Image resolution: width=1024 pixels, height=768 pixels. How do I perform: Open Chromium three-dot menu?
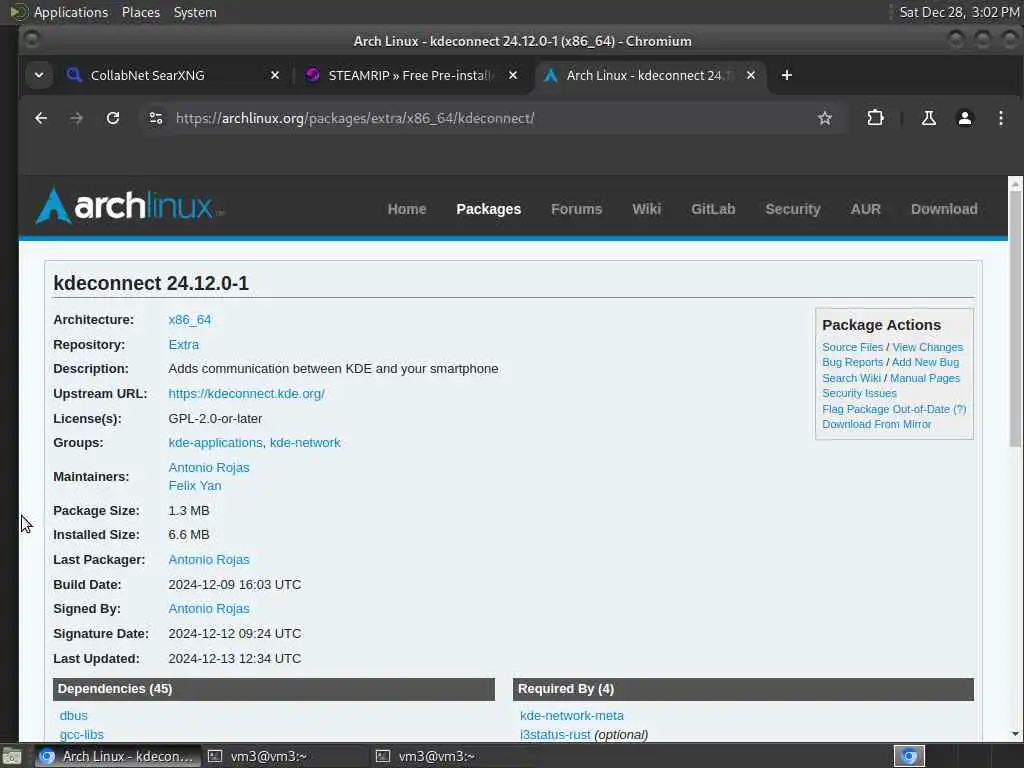[1000, 118]
